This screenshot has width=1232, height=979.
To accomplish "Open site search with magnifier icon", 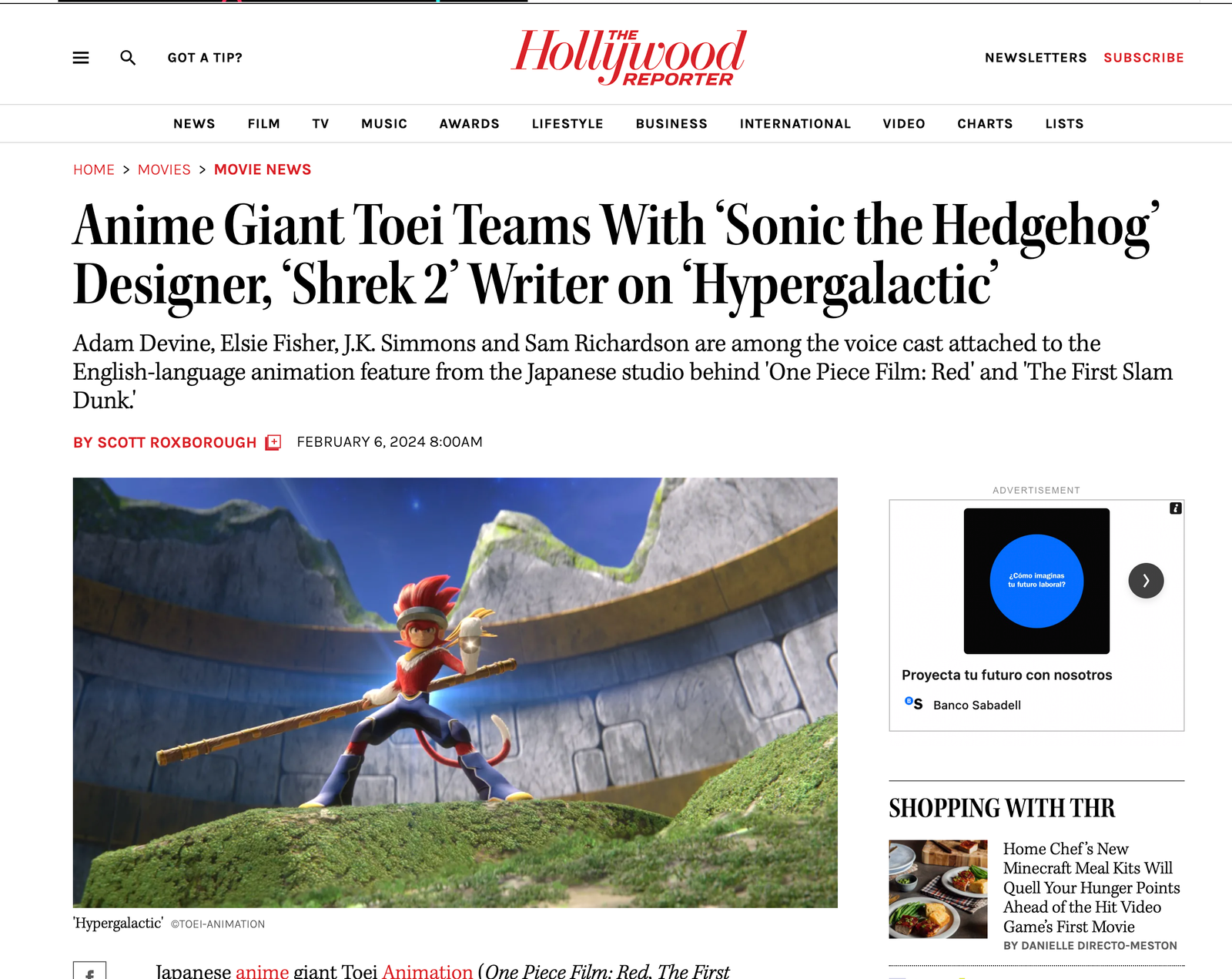I will 128,58.
